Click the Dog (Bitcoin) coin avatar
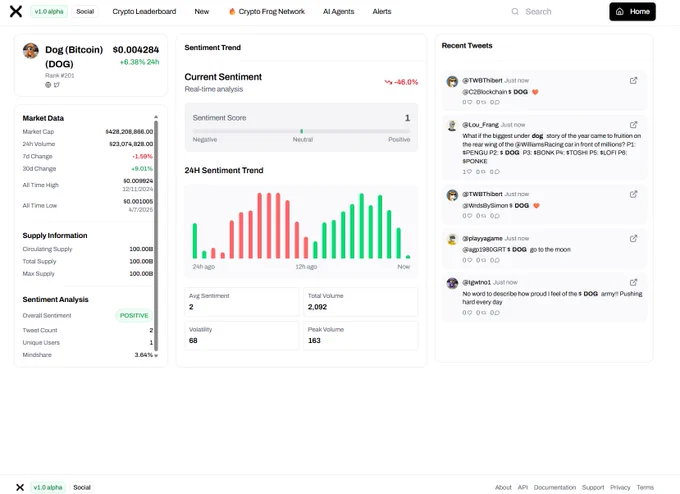 [31, 51]
